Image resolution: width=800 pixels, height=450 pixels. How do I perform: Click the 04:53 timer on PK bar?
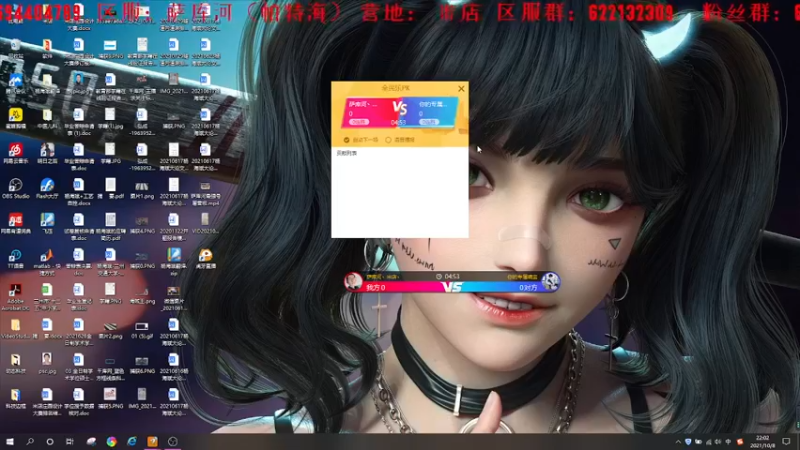[448, 277]
